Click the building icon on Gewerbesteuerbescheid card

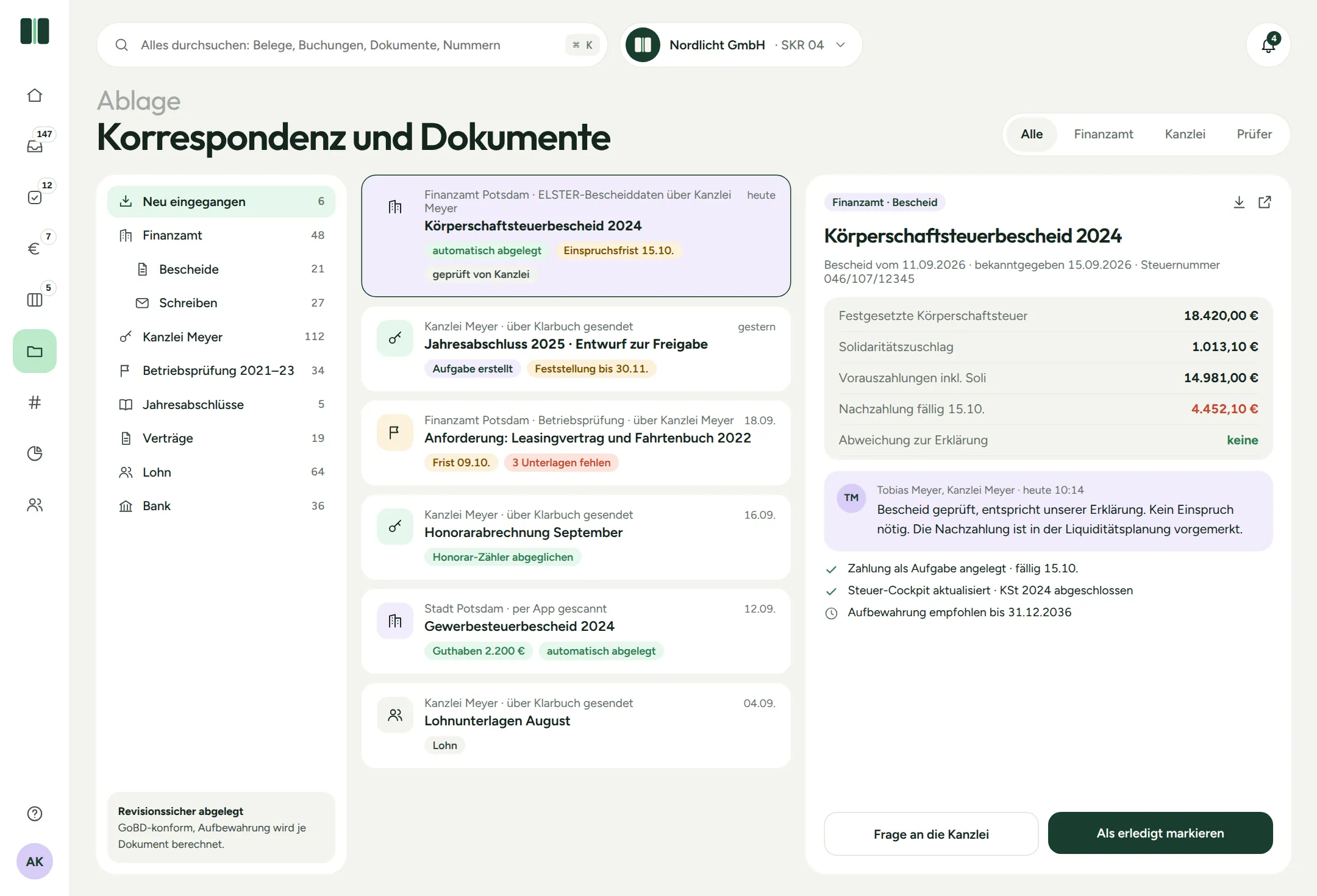pyautogui.click(x=395, y=620)
